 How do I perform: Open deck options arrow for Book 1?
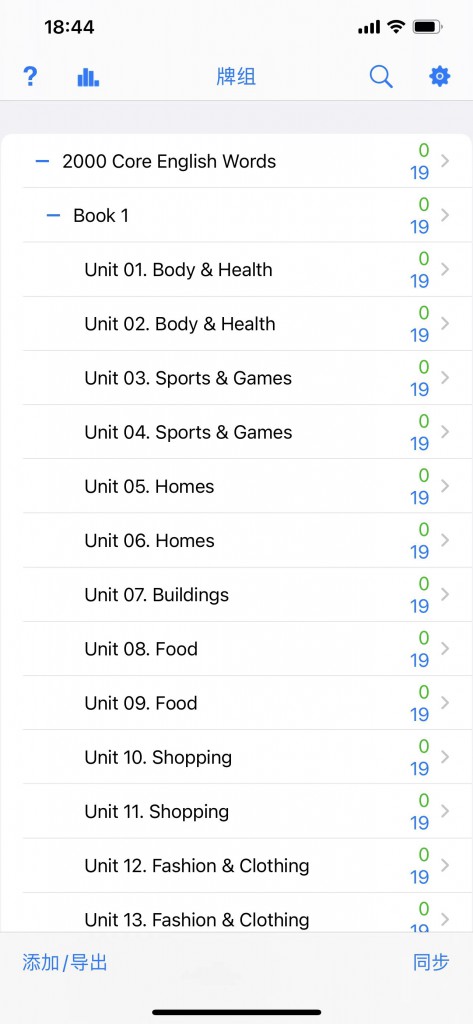pyautogui.click(x=446, y=215)
